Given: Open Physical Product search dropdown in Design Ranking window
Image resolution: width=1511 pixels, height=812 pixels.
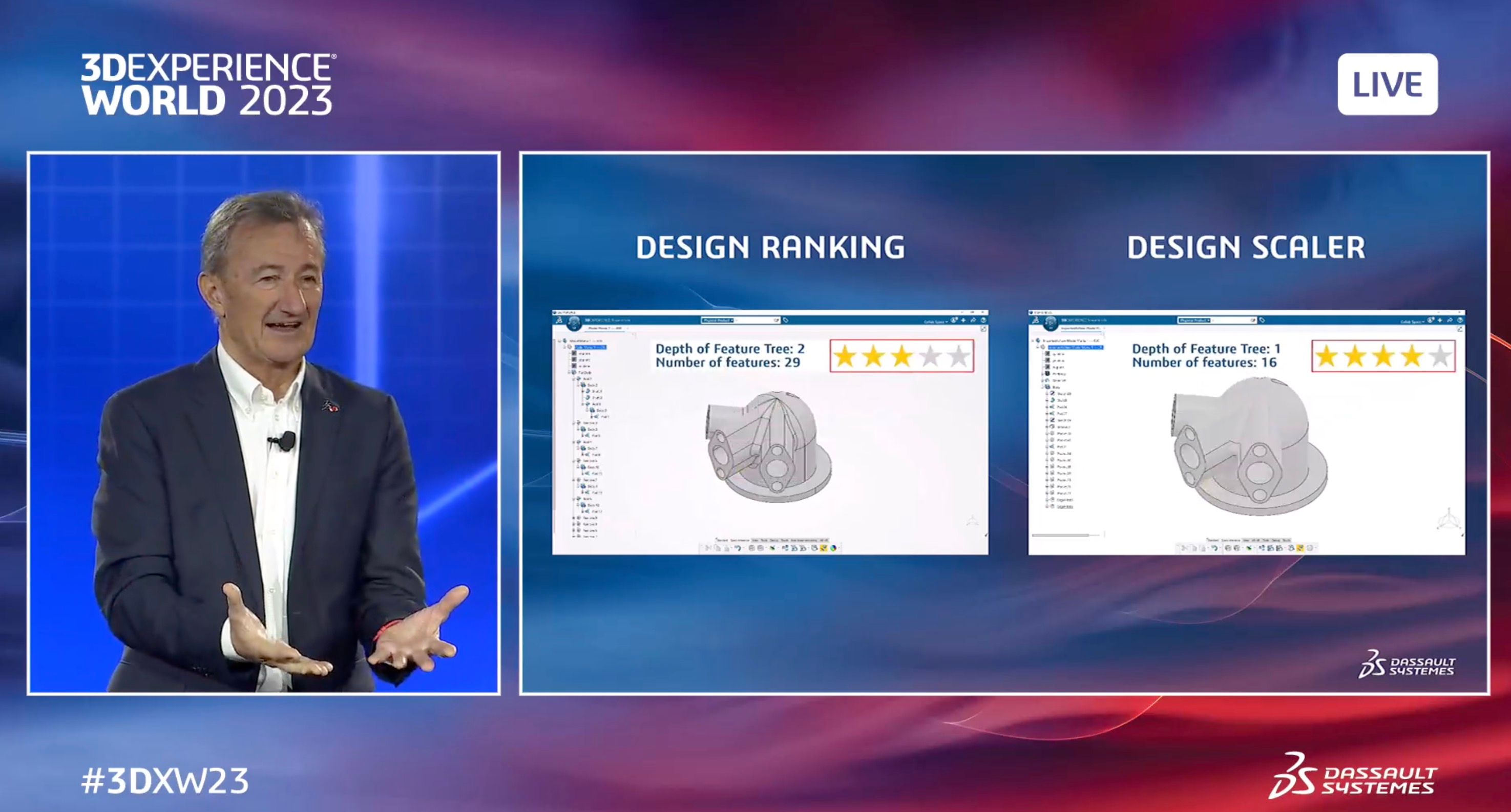Looking at the screenshot, I should [x=719, y=320].
